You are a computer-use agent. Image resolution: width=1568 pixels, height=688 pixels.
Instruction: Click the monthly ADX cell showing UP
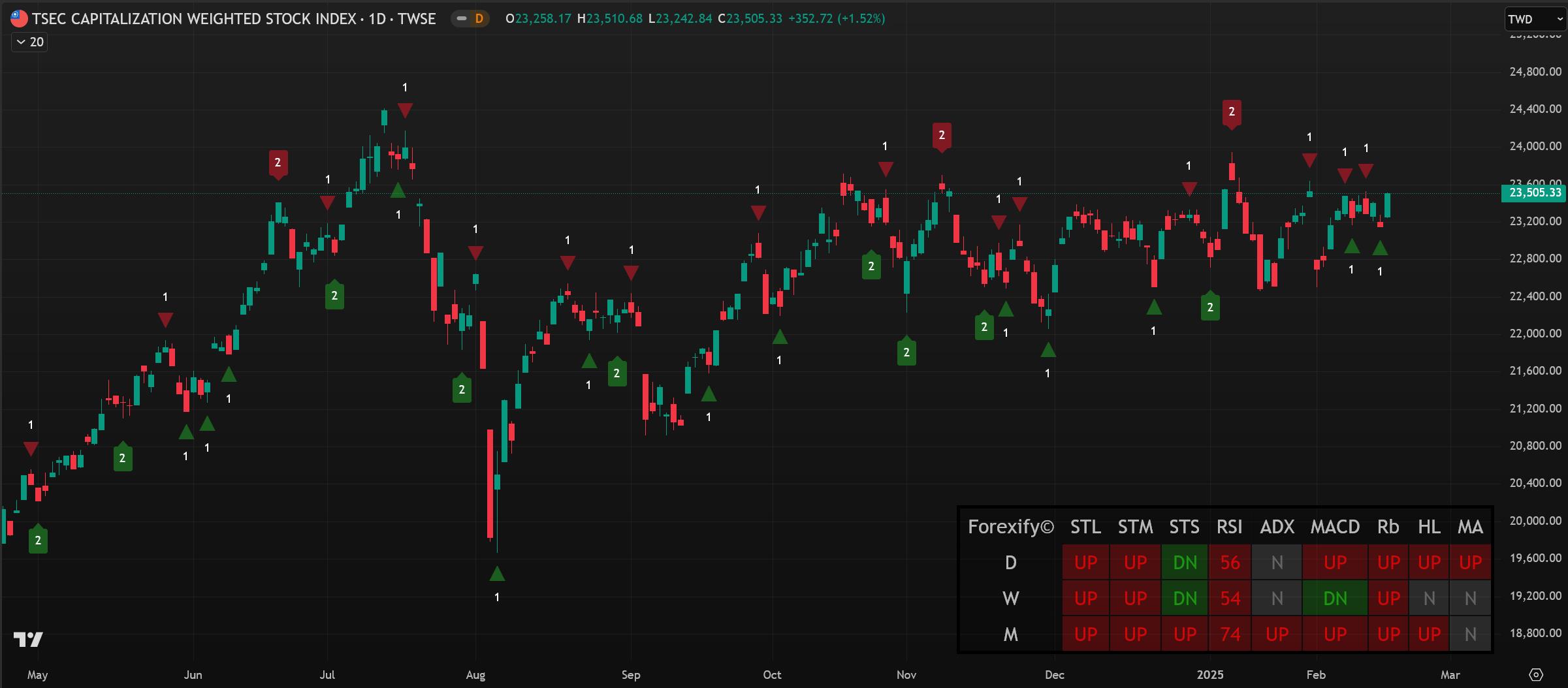pyautogui.click(x=1277, y=634)
